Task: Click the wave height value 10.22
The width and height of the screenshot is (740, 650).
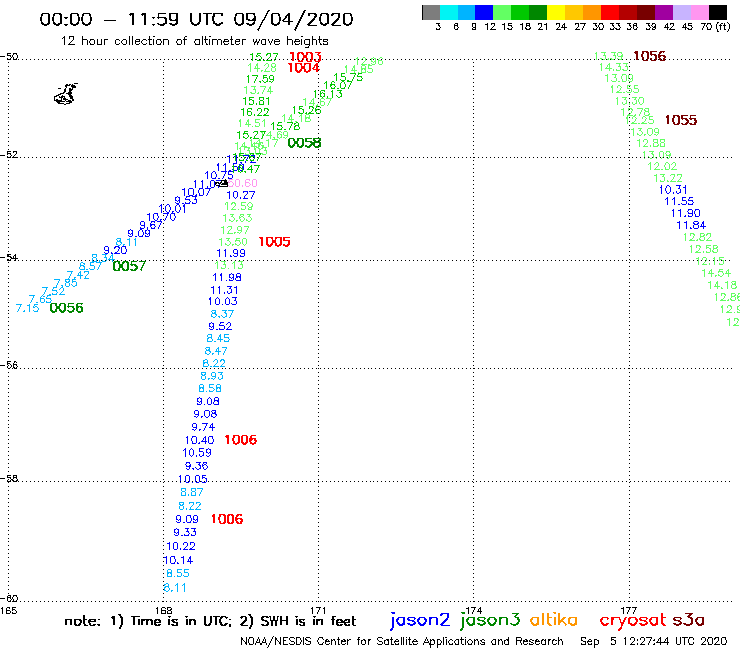Action: pyautogui.click(x=181, y=546)
